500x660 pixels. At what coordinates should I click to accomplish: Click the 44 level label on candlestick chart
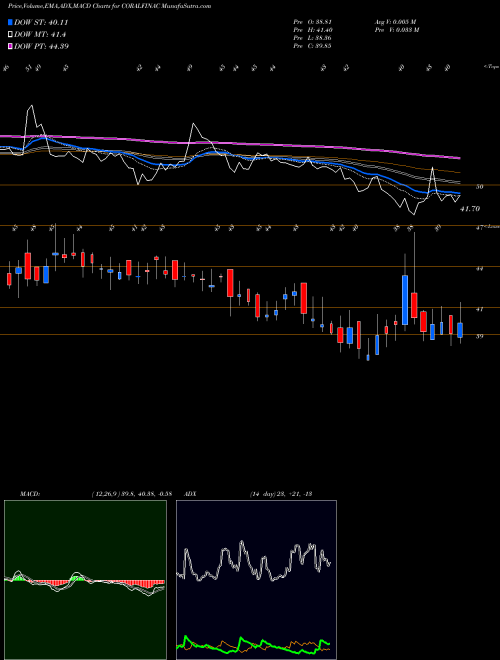[x=479, y=268]
